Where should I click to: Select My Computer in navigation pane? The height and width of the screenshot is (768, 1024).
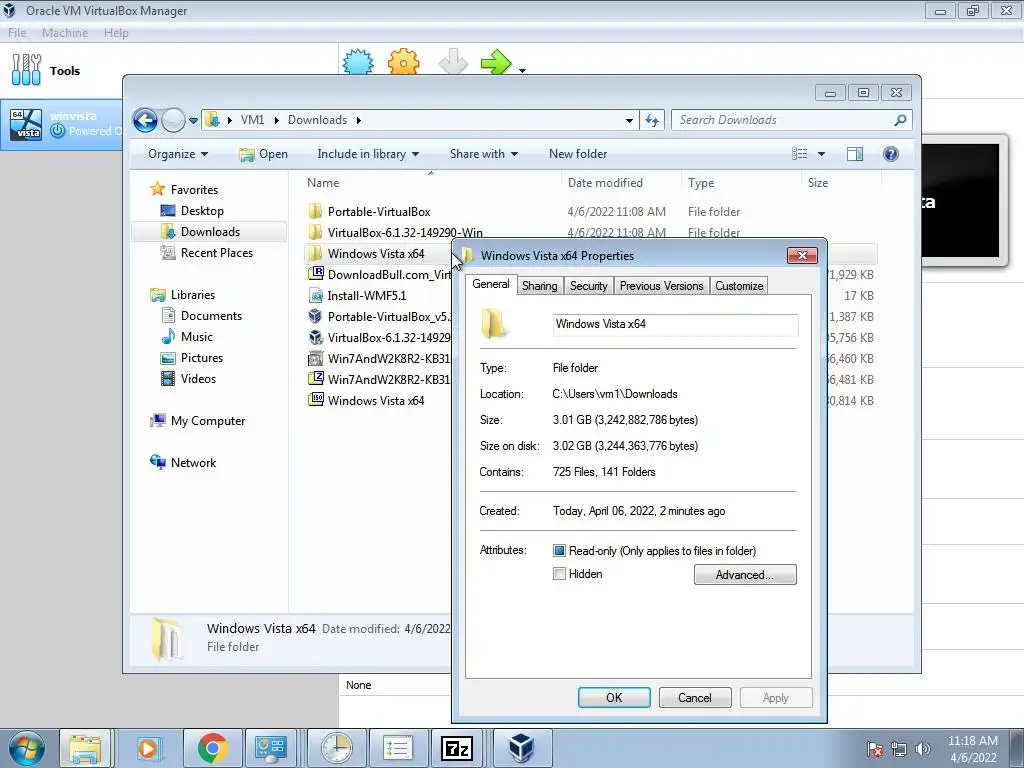coord(208,421)
